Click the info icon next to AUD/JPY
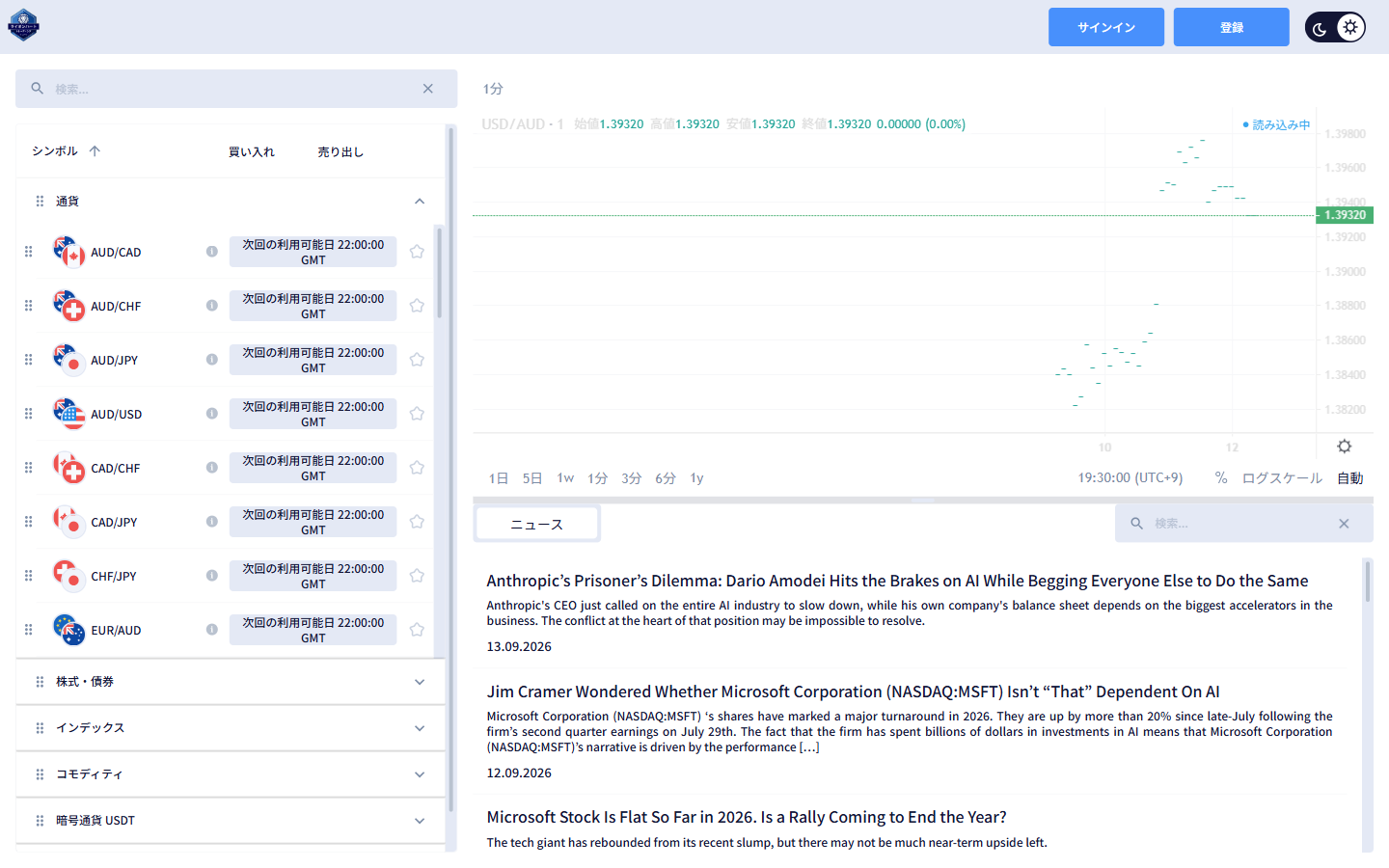Screen dimensions: 1389x868 (211, 360)
